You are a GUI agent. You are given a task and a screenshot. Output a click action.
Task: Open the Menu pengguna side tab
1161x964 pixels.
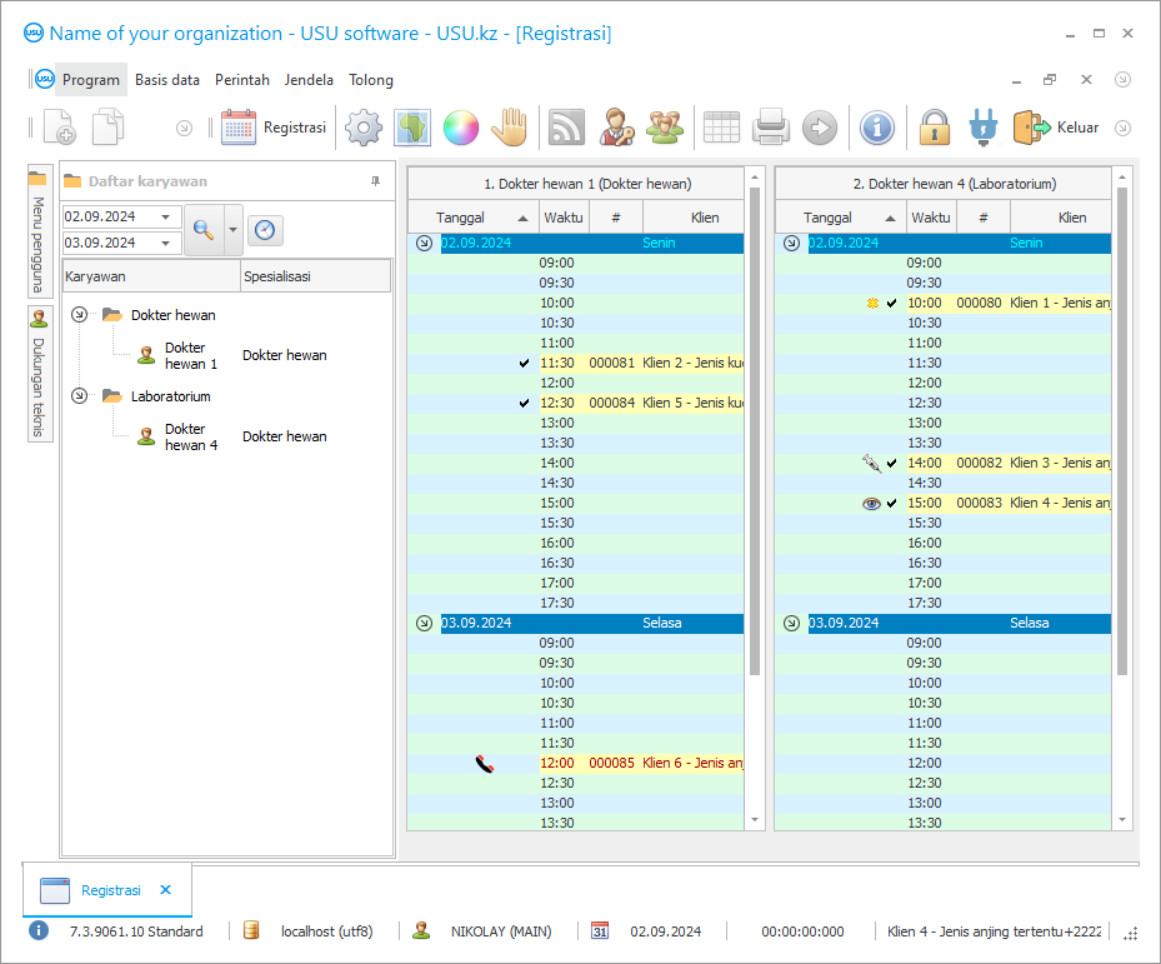coord(38,240)
